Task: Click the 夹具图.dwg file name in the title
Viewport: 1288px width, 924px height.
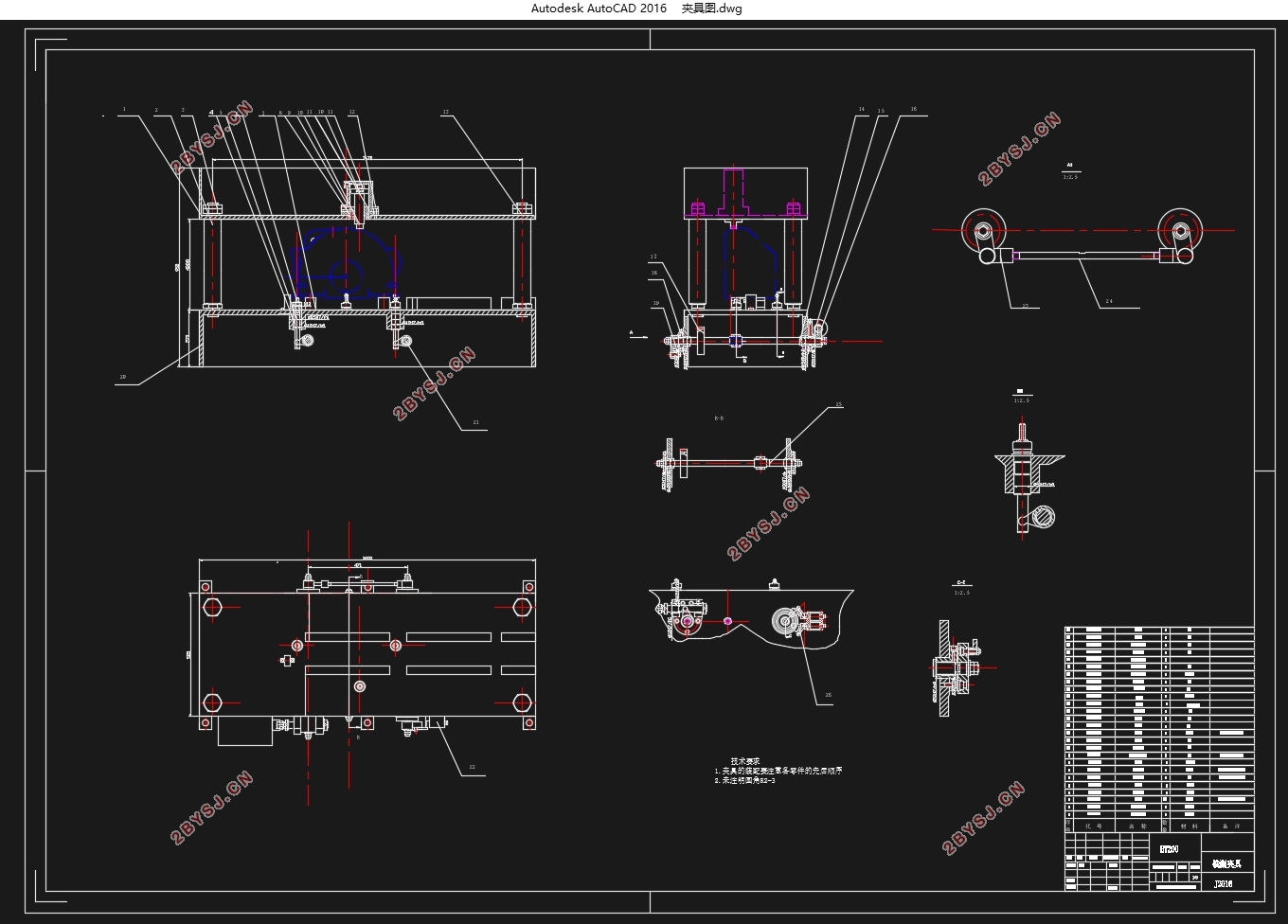Action: (712, 9)
